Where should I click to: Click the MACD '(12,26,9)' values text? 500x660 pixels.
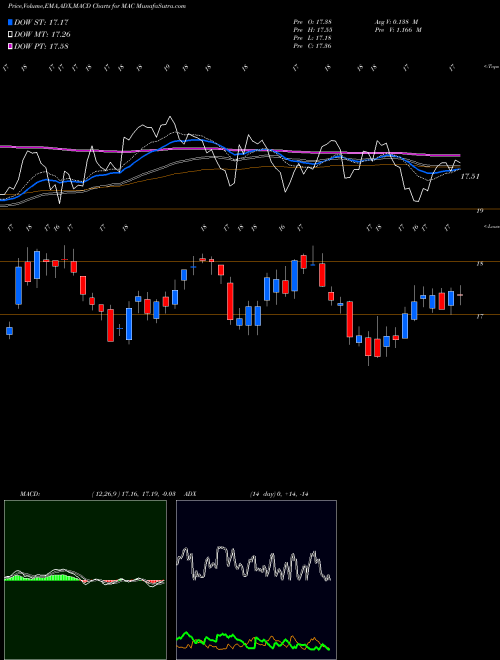coord(133,494)
